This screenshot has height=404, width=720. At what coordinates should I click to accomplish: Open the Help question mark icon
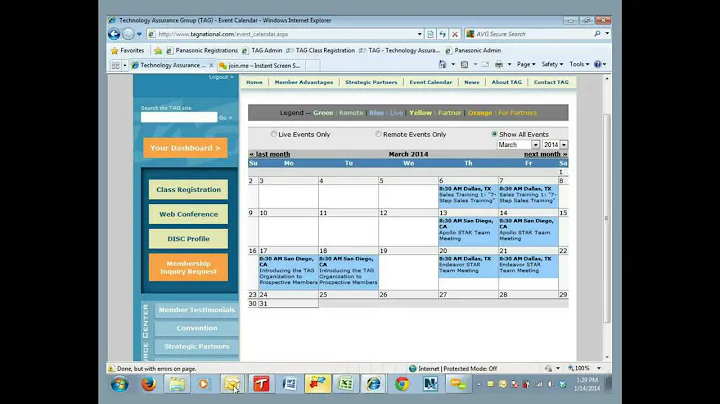tap(597, 64)
